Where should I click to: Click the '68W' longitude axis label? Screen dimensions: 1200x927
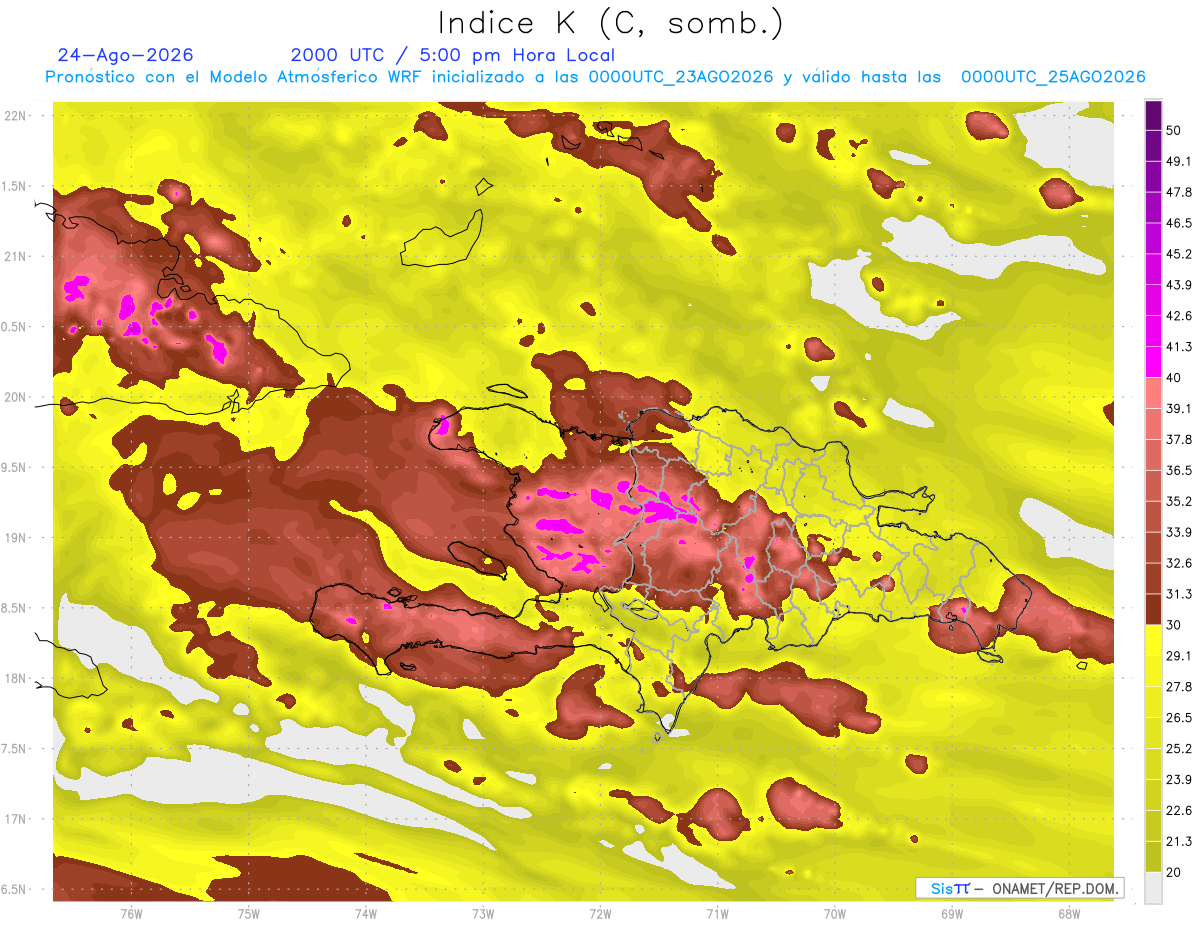pos(1068,914)
